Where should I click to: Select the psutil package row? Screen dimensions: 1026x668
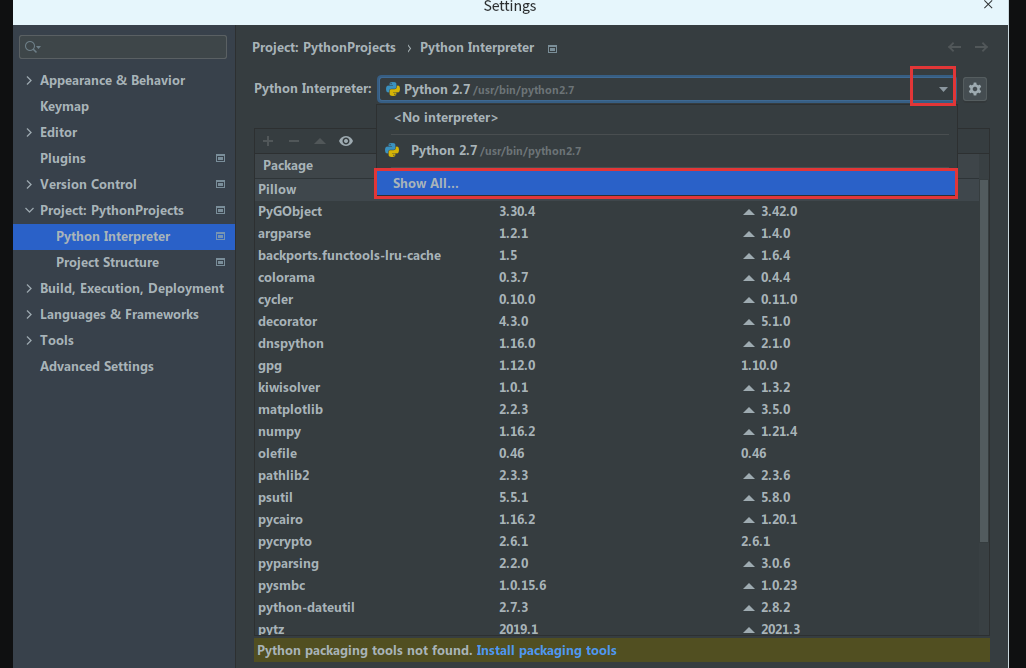pos(617,498)
